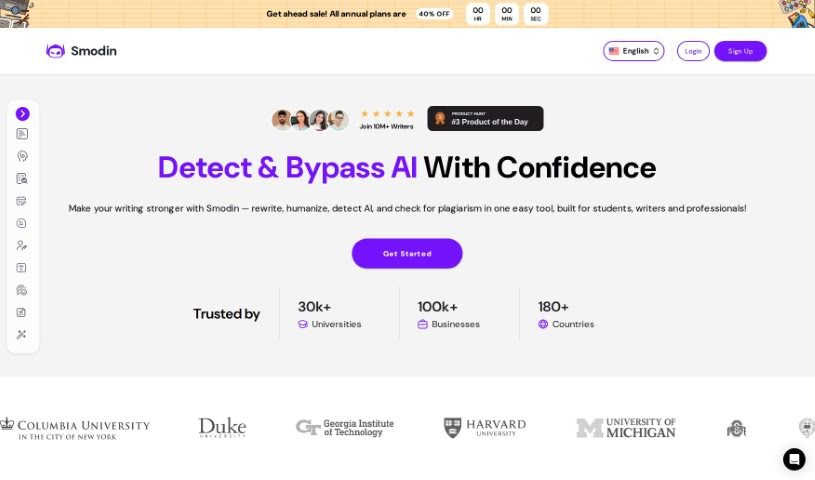Open the writer document icon in sidebar
This screenshot has width=815, height=480.
click(x=22, y=134)
